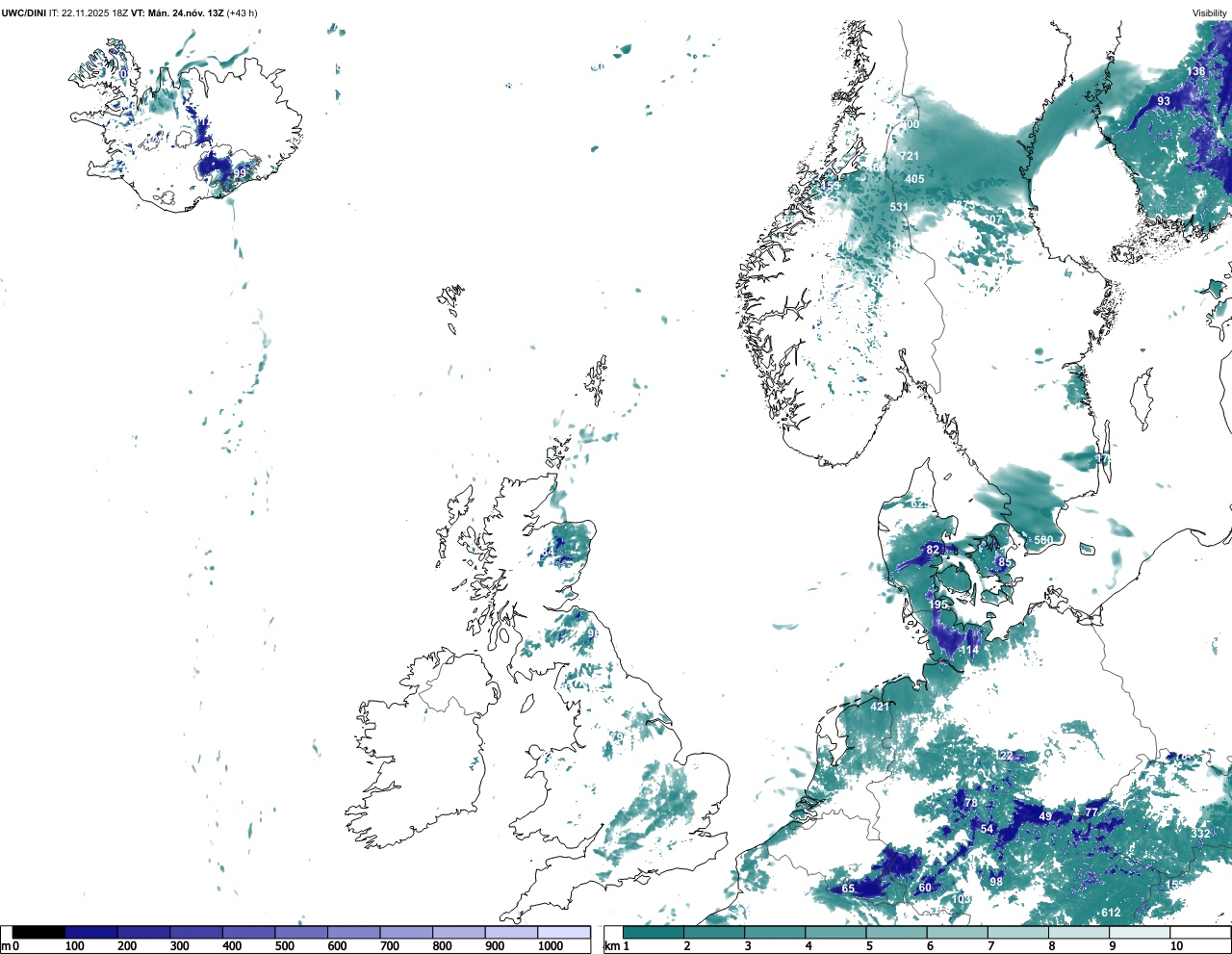
Task: Click the 60 value on map
Action: point(925,888)
